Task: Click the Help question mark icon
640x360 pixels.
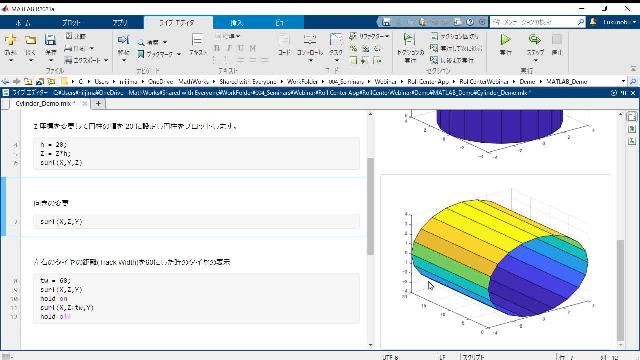Action: (x=470, y=22)
